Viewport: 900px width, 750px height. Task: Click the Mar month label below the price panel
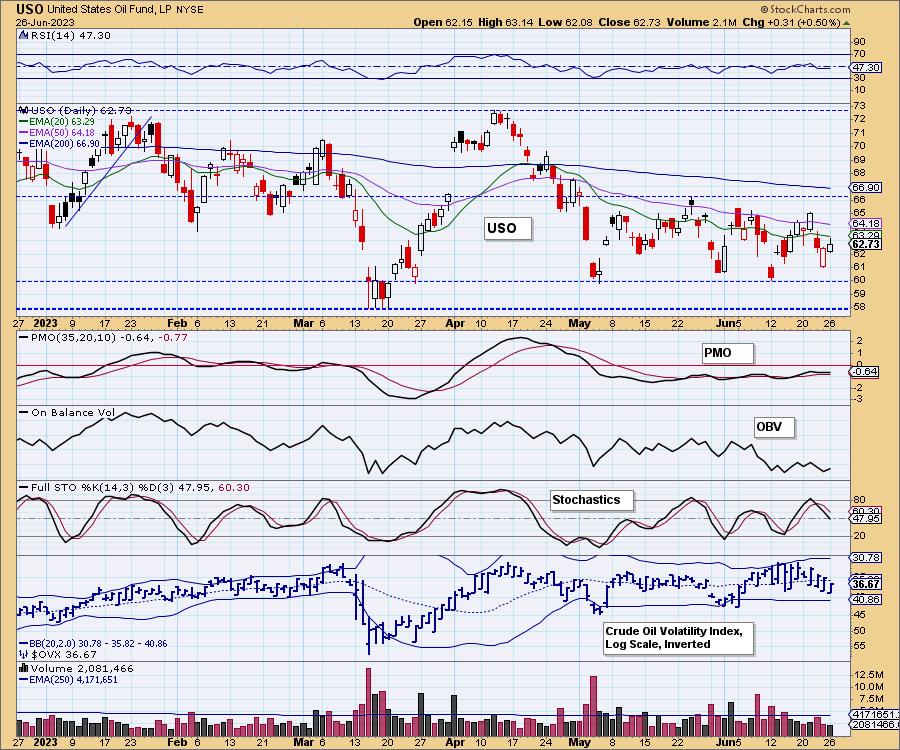click(x=303, y=323)
